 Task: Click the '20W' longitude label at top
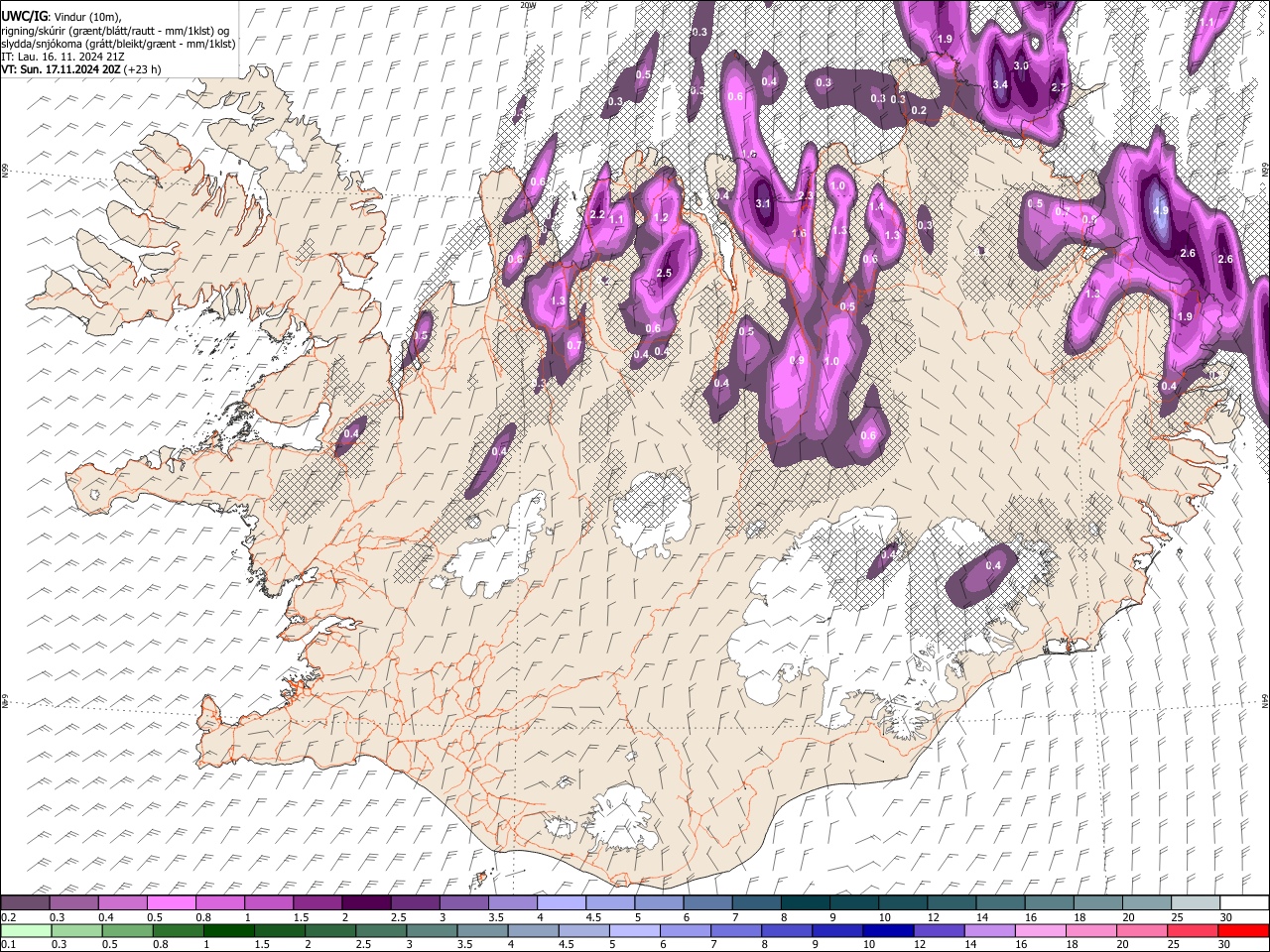point(529,5)
